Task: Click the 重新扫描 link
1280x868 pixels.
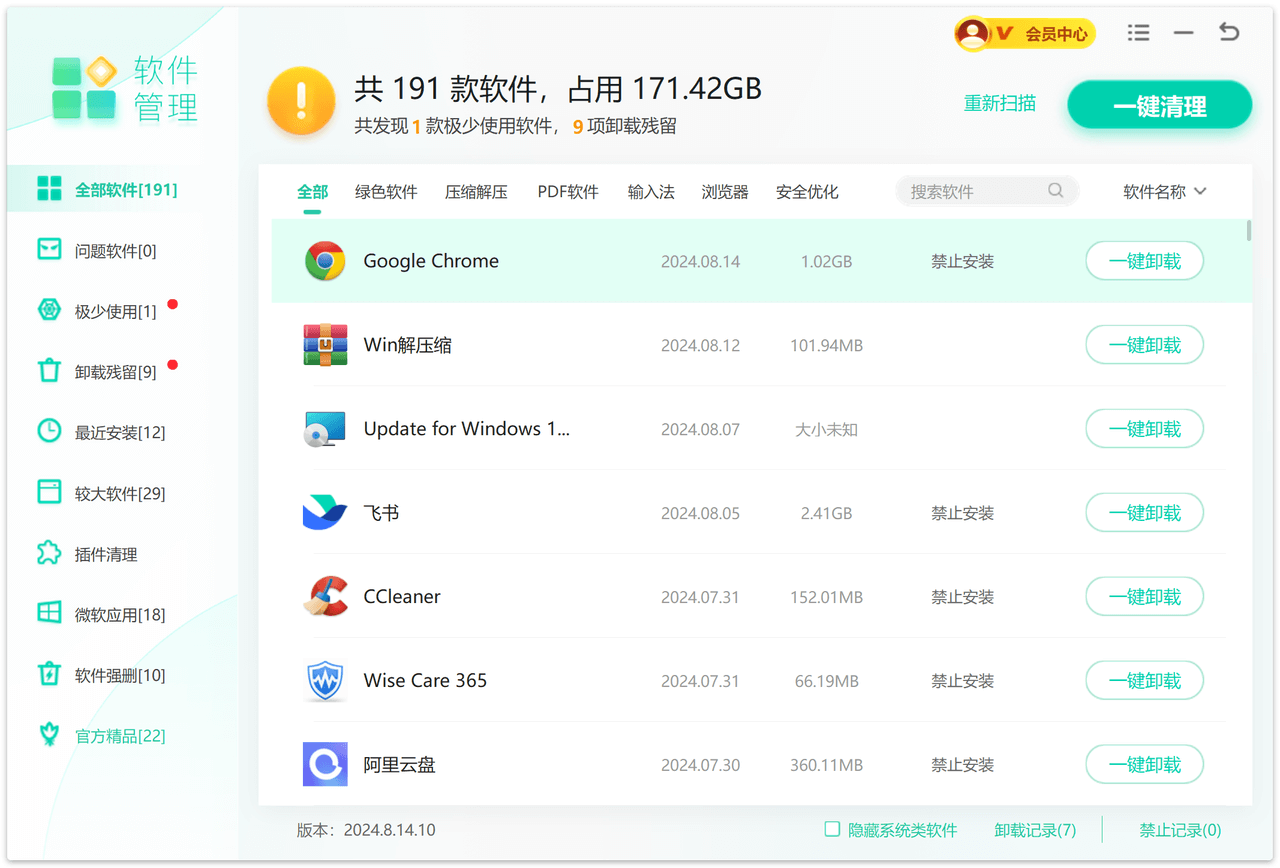Action: click(1000, 103)
